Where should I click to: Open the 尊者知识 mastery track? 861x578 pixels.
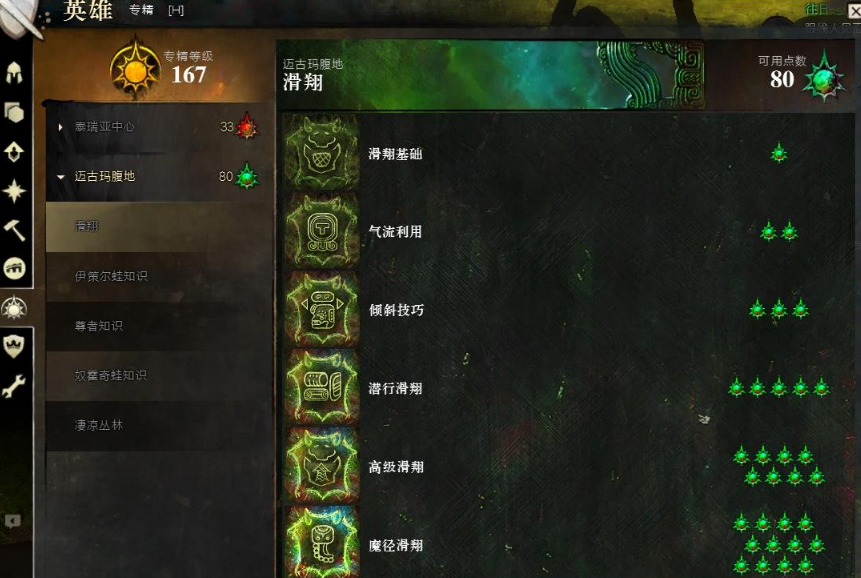[x=159, y=326]
